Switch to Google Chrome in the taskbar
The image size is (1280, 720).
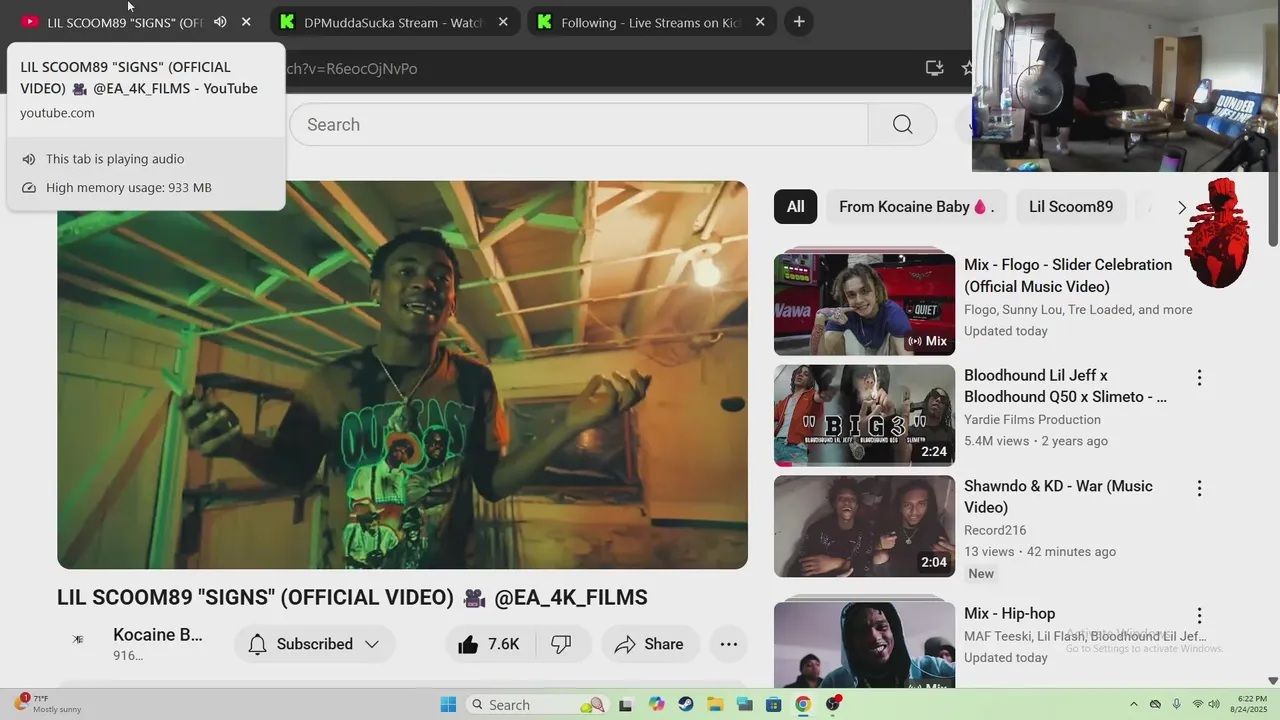803,704
